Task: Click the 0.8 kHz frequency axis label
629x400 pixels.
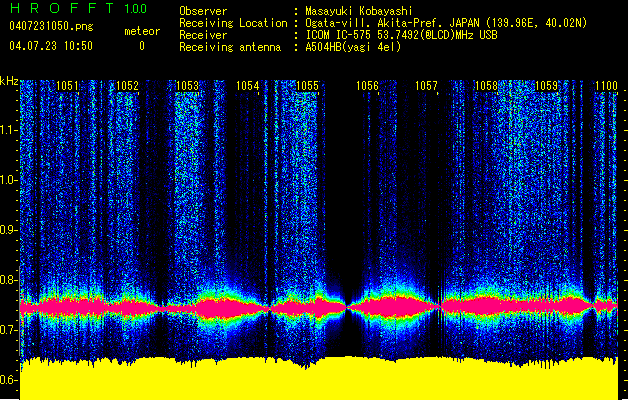Action: click(x=8, y=280)
